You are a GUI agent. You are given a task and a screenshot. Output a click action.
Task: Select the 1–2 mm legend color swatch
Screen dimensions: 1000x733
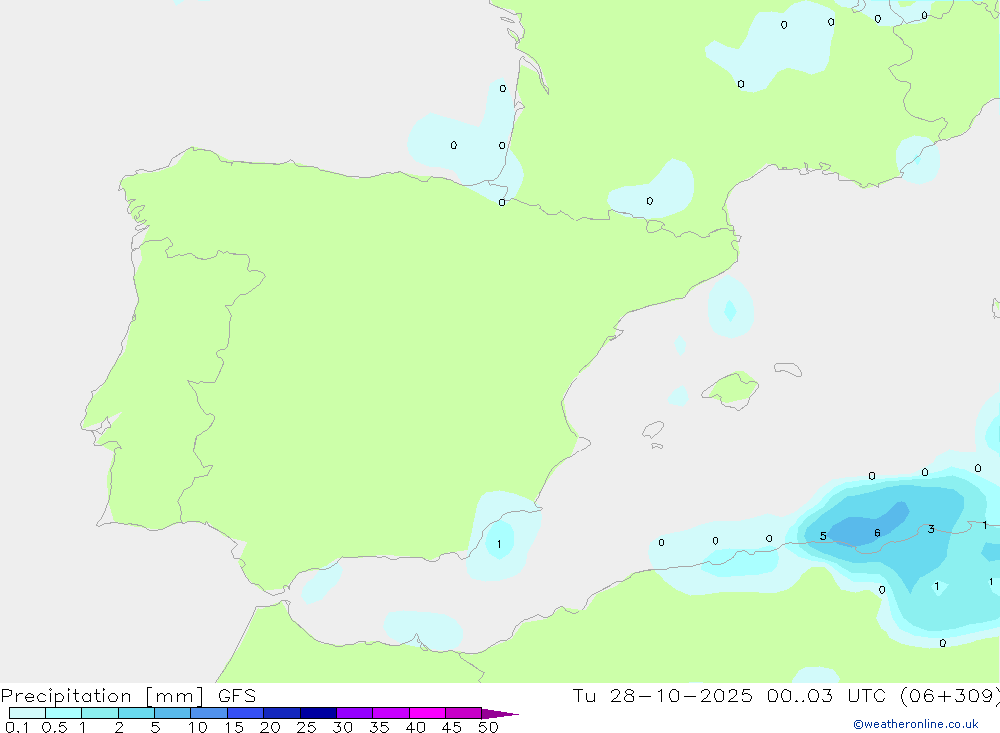(99, 713)
